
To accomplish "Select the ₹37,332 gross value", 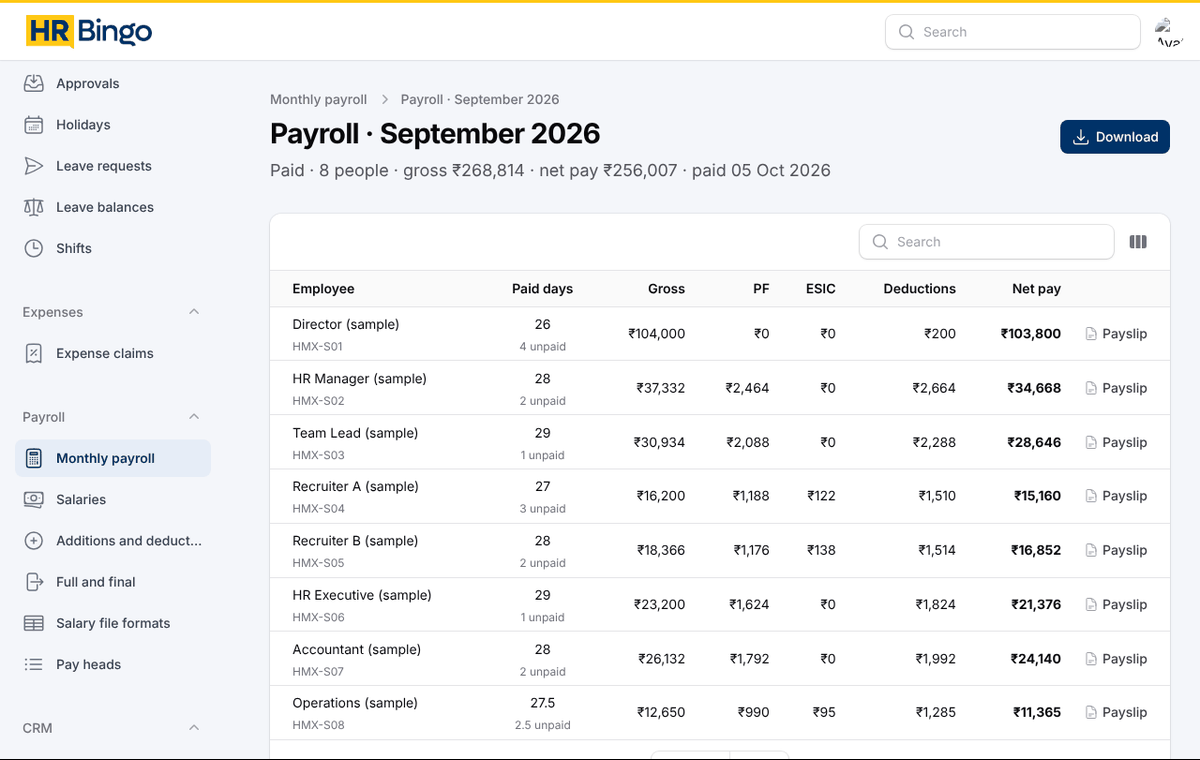I will pos(661,388).
